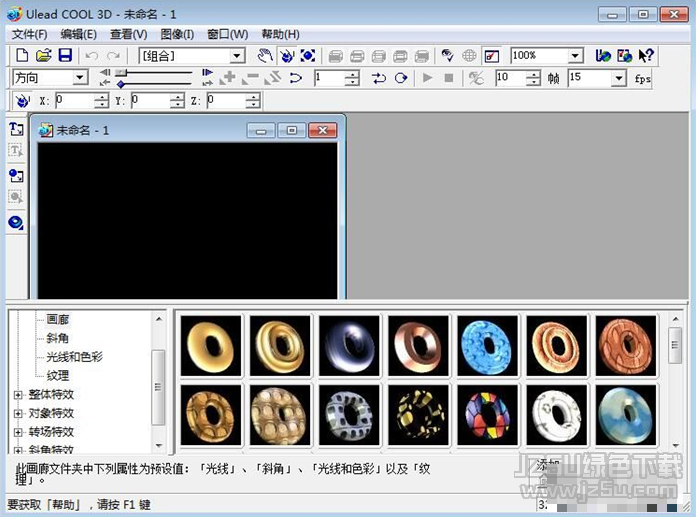Click the Open file folder icon
The image size is (696, 517).
tap(43, 56)
